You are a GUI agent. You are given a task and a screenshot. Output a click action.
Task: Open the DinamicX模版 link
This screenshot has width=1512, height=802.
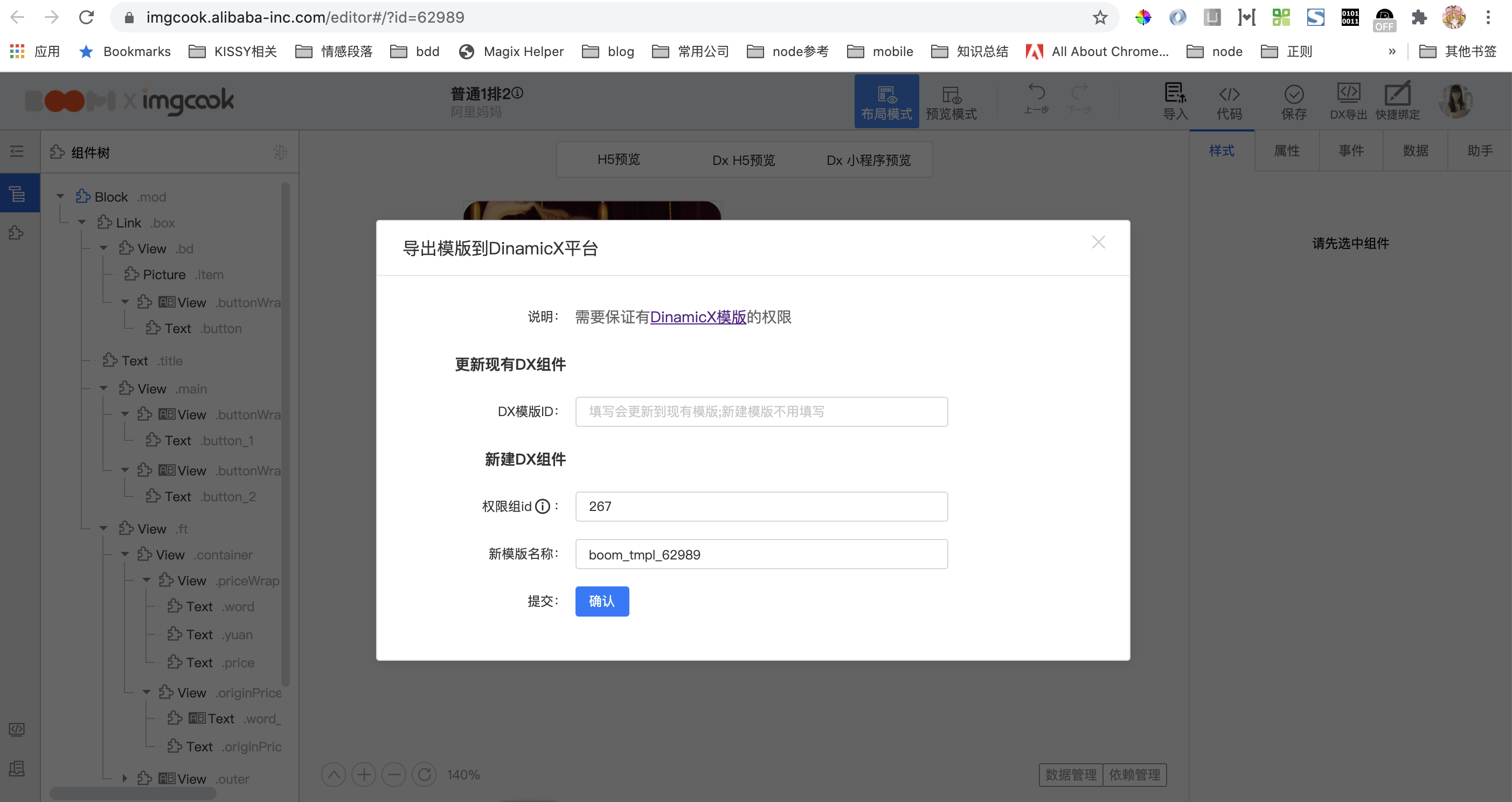[x=698, y=317]
